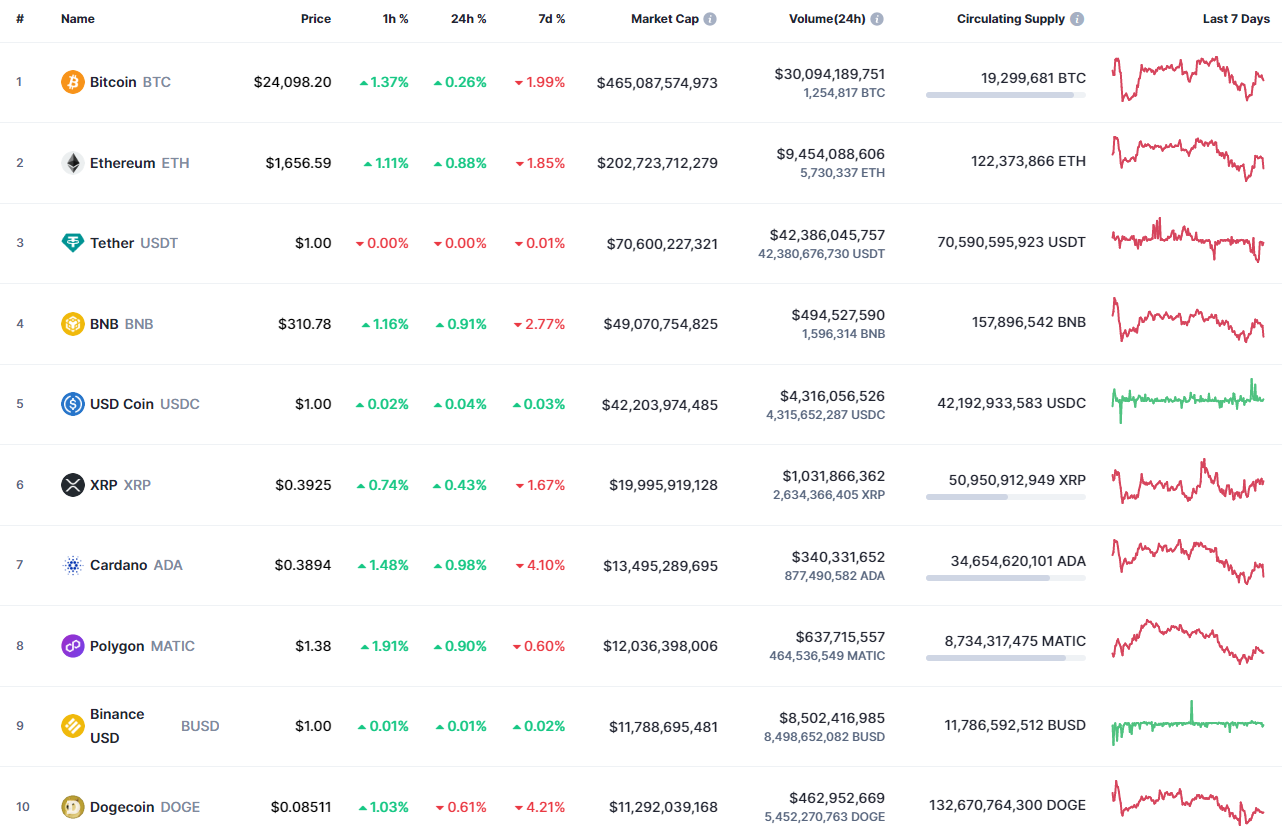Screen dimensions: 1282x840
Task: Click the USD Coin blue dollar logo
Action: (71, 403)
